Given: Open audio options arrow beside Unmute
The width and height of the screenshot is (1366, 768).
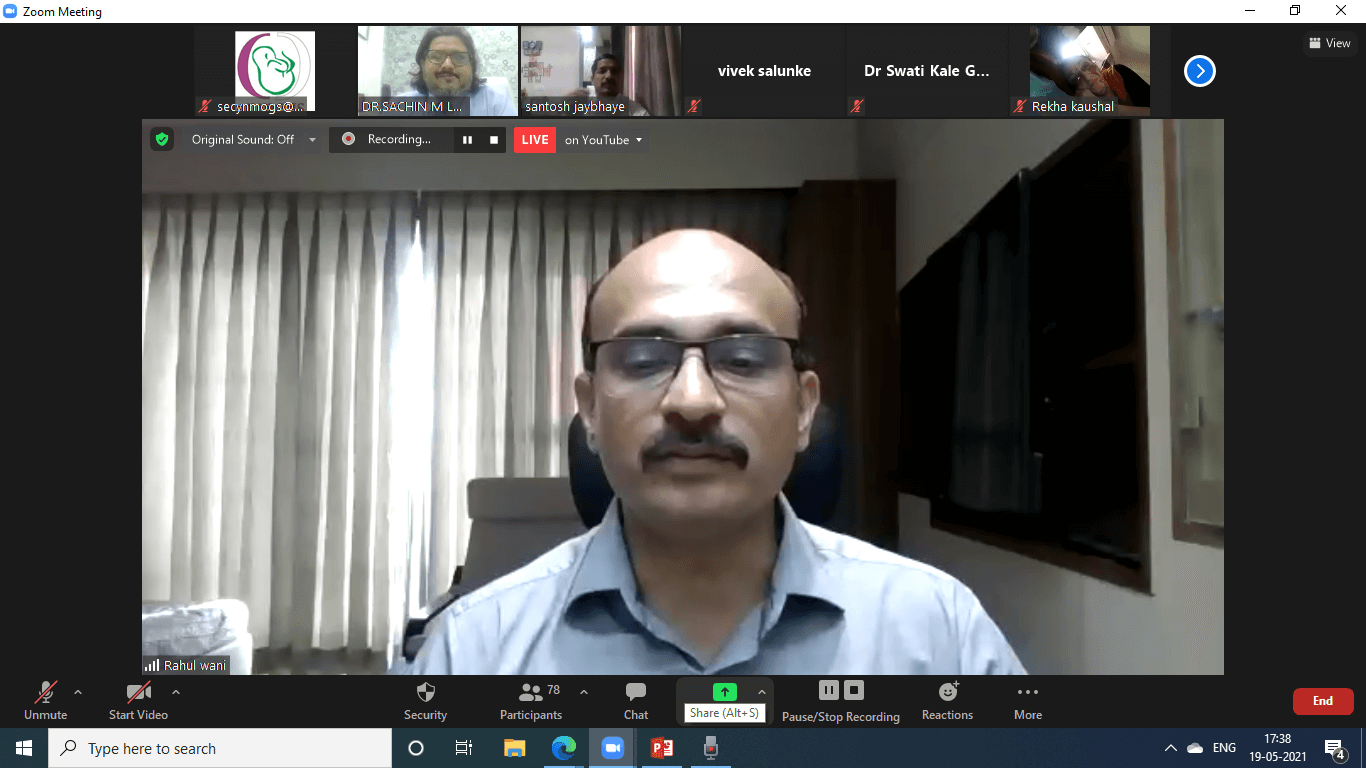Looking at the screenshot, I should click(x=78, y=692).
